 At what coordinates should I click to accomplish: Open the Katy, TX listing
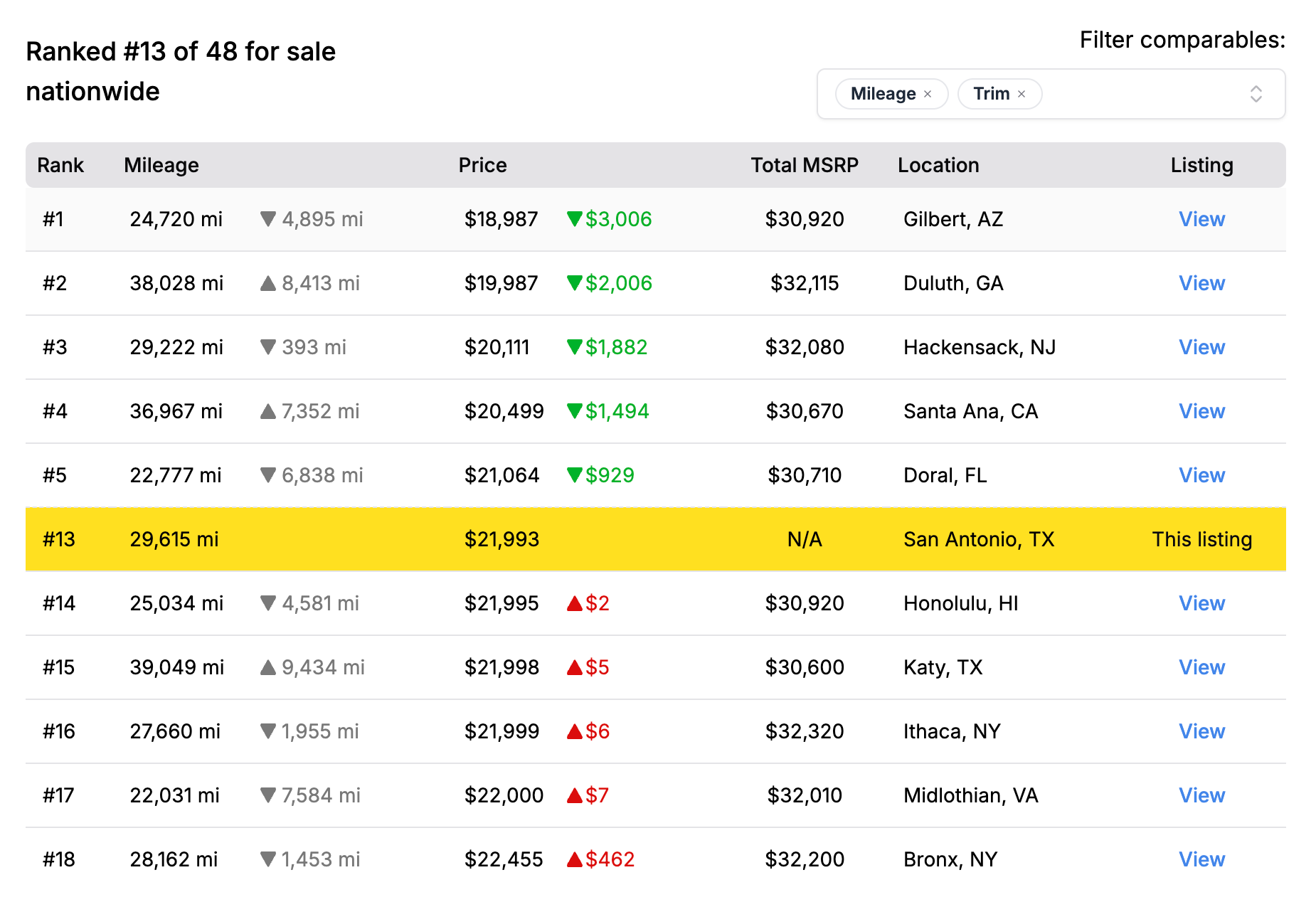(x=1201, y=667)
